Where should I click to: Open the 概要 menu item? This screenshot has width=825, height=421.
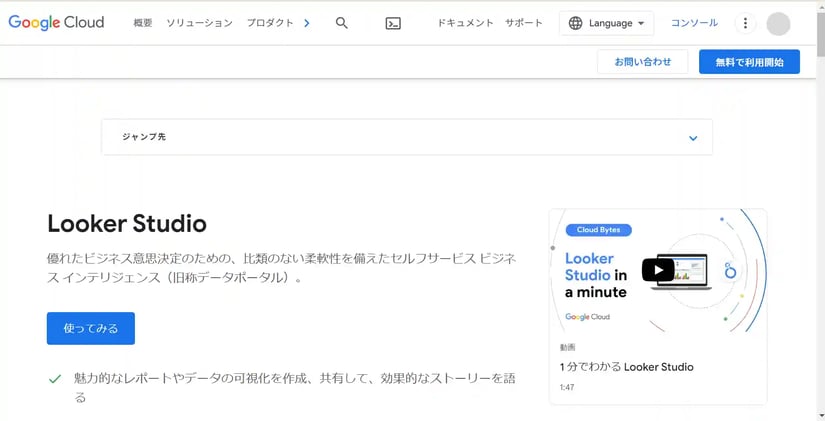143,23
